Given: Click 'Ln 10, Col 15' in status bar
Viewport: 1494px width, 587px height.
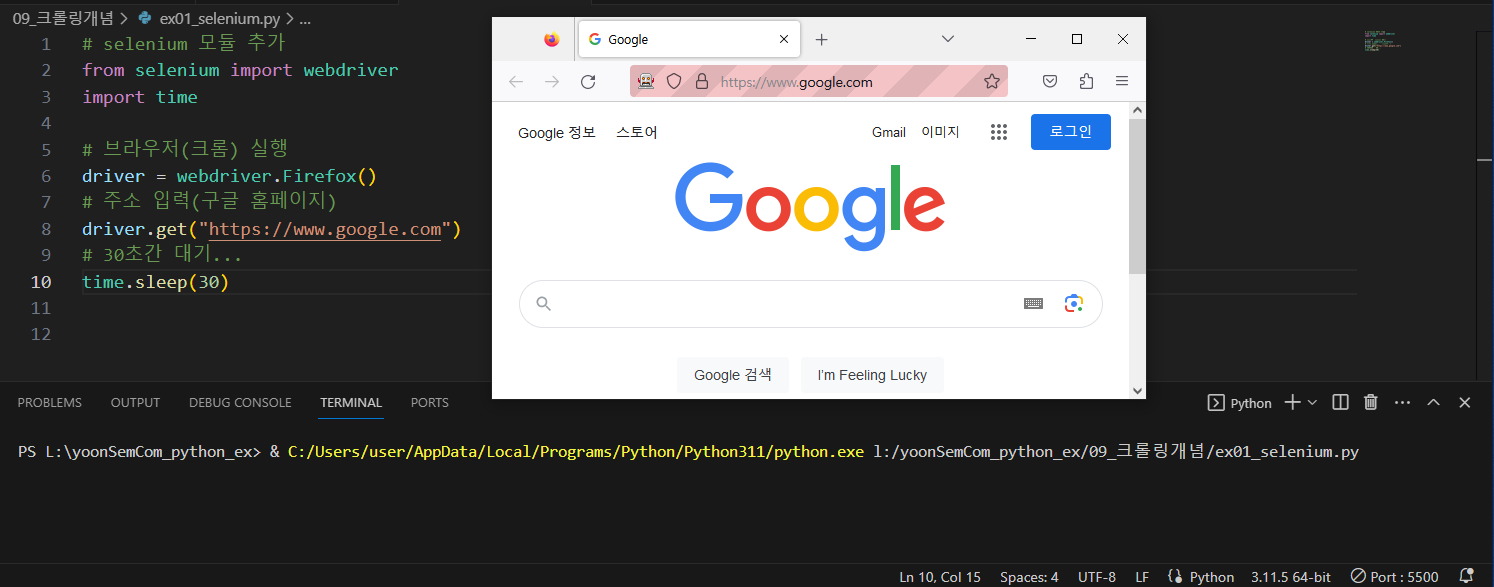Looking at the screenshot, I should pyautogui.click(x=940, y=577).
